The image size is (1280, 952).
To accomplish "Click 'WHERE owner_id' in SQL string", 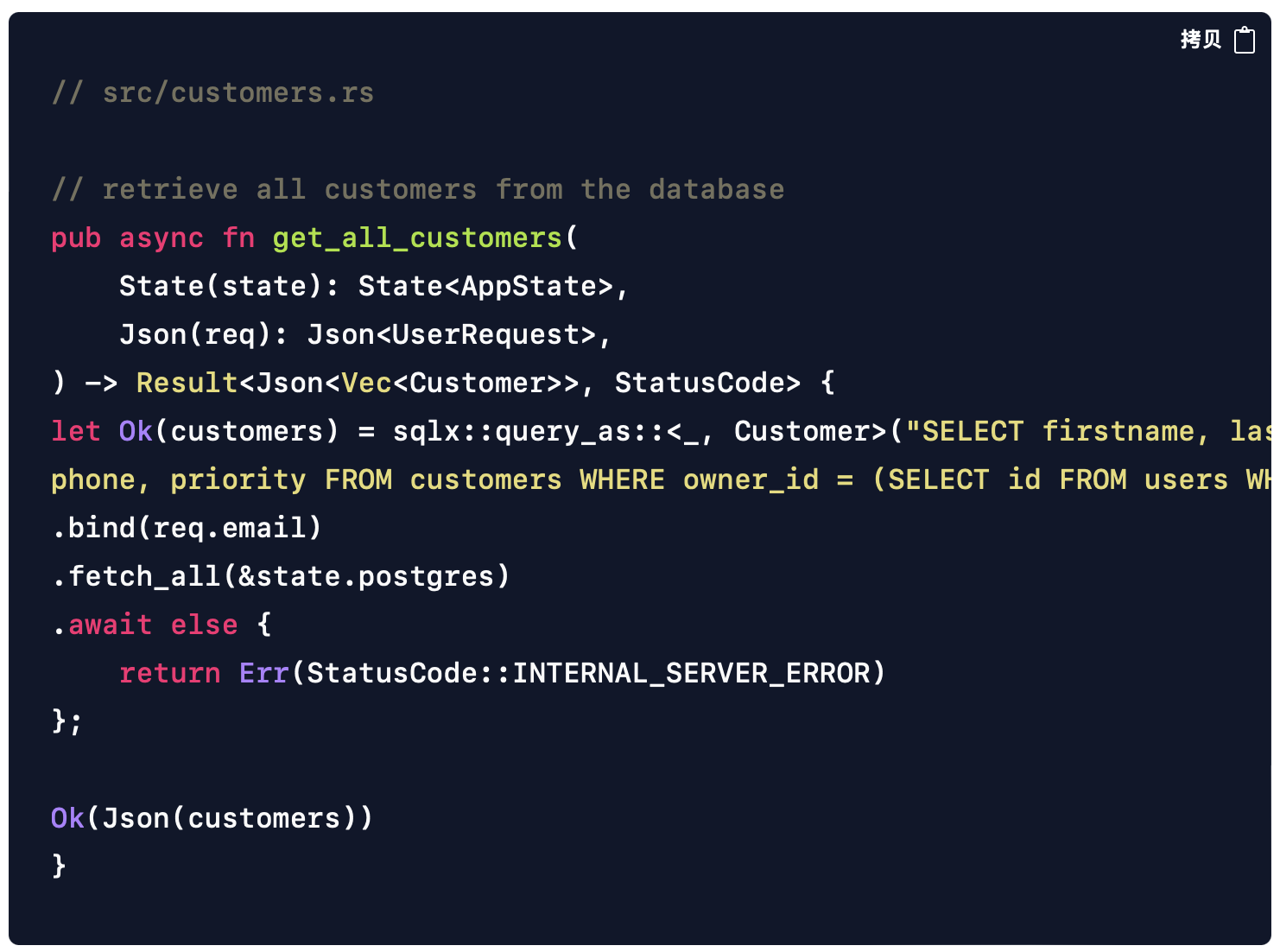I will [x=700, y=479].
